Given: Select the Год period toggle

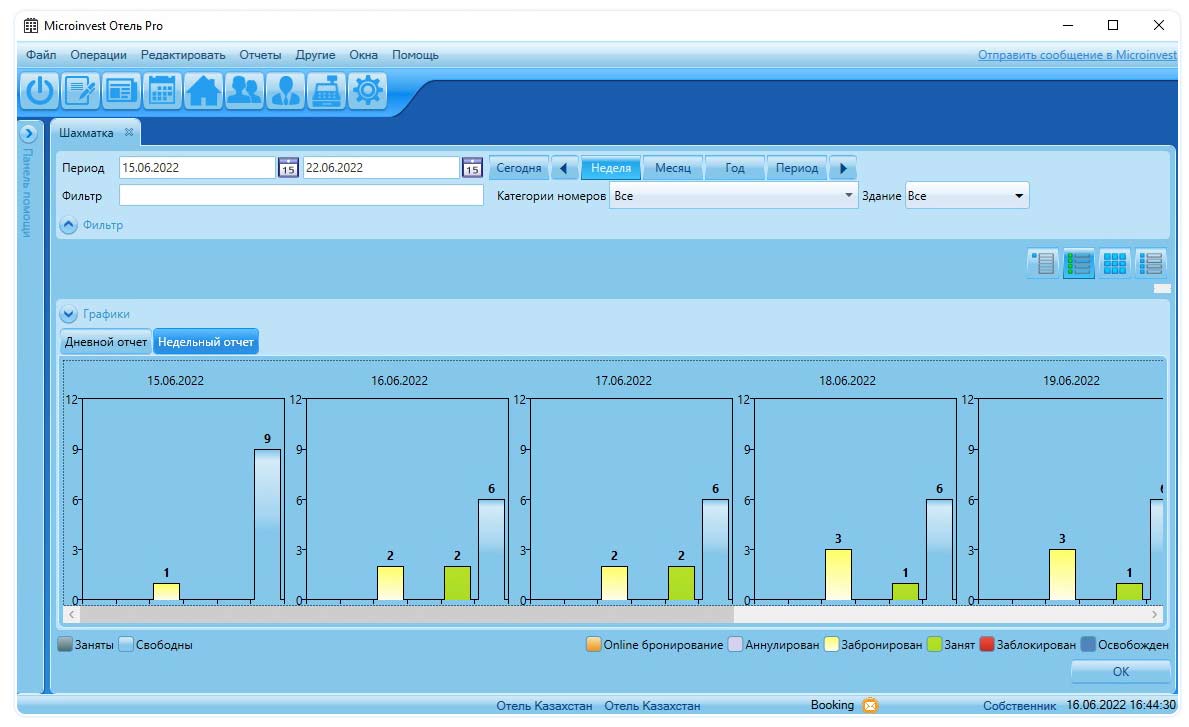Looking at the screenshot, I should click(735, 168).
